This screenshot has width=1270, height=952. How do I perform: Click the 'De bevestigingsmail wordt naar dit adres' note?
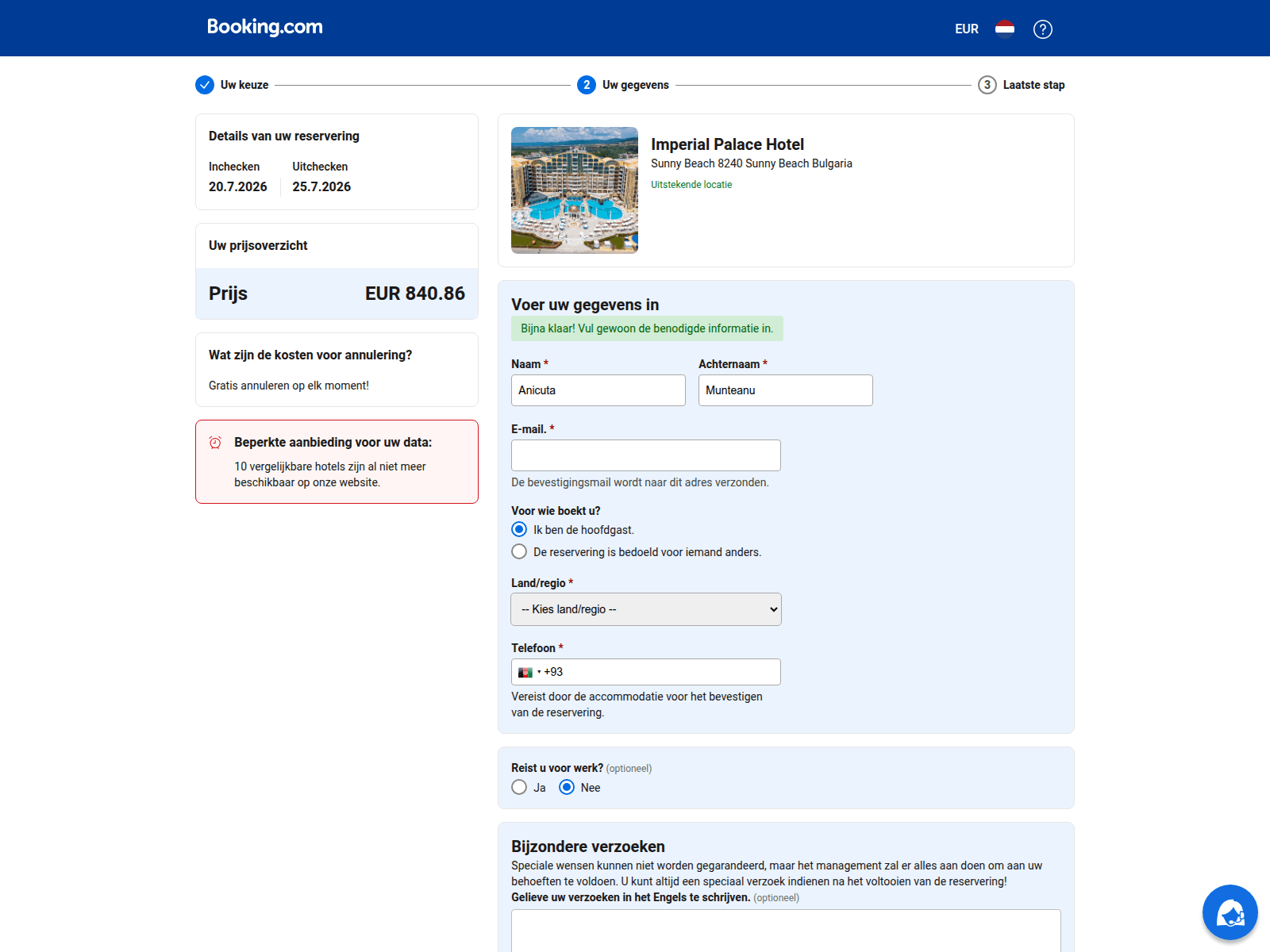(x=640, y=482)
